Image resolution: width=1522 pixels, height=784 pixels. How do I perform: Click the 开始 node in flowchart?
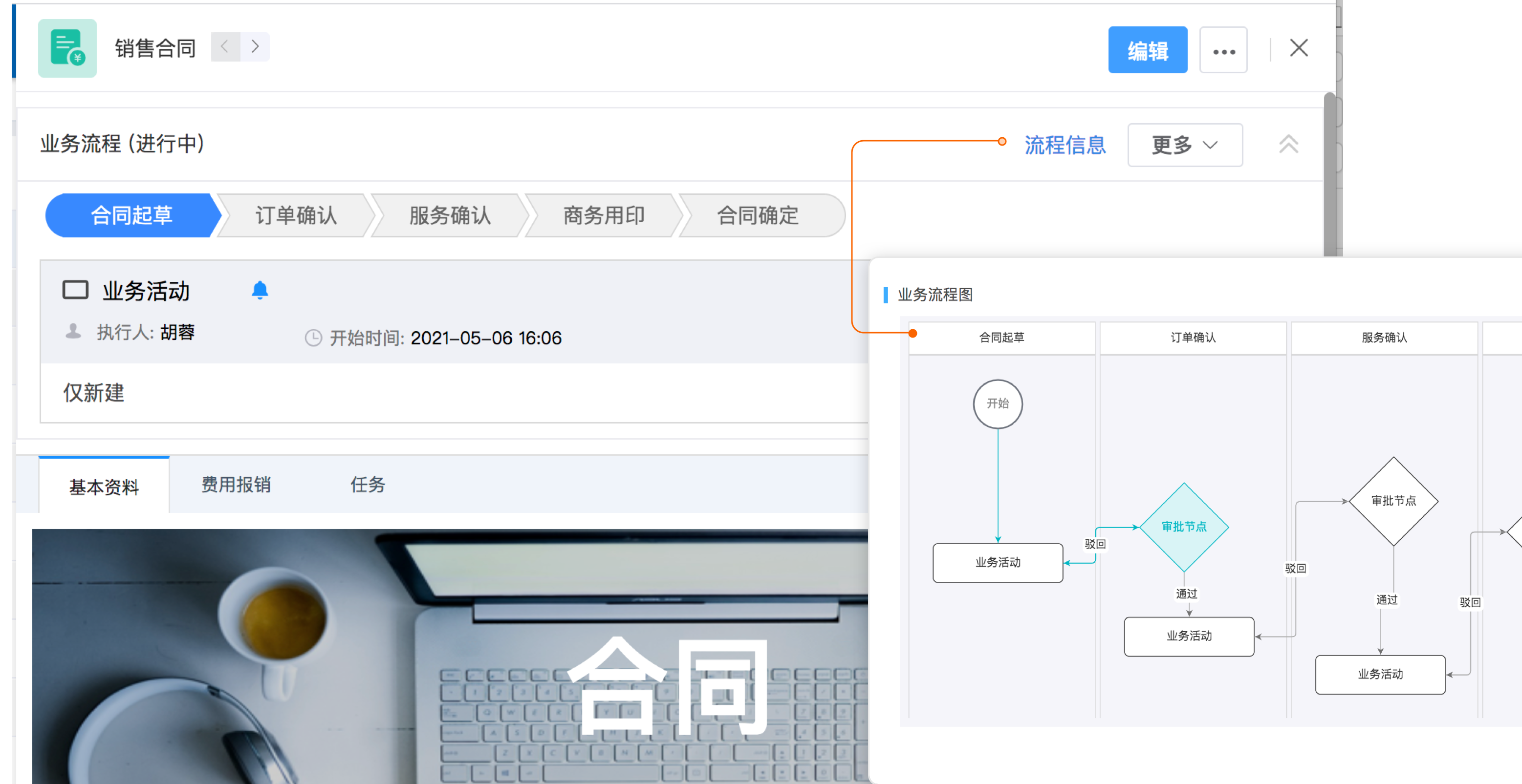coord(998,404)
